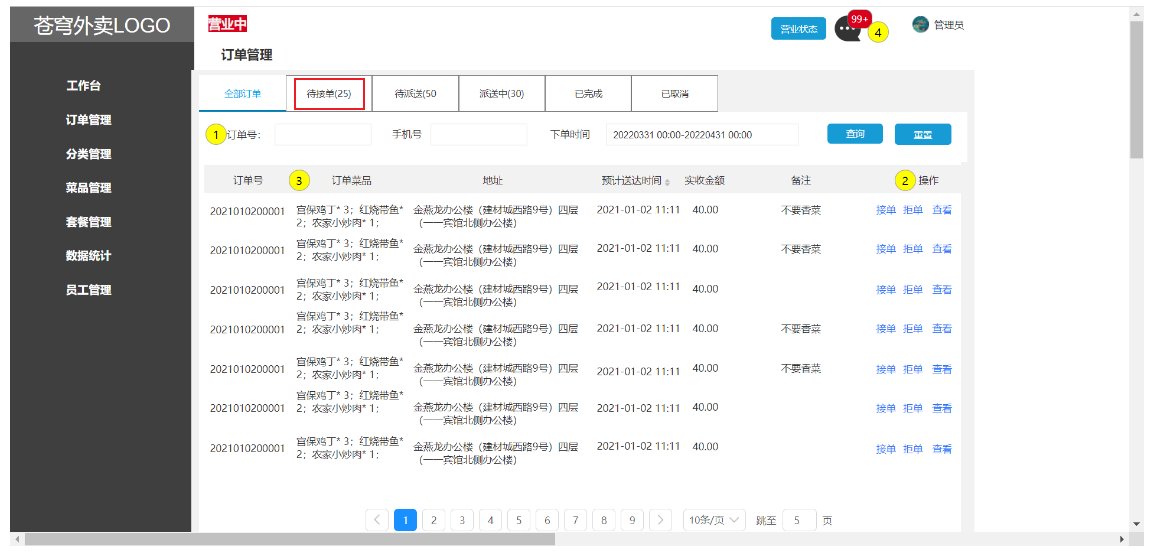The width and height of the screenshot is (1149, 555).
Task: Click the 地址 column header
Action: pos(492,180)
